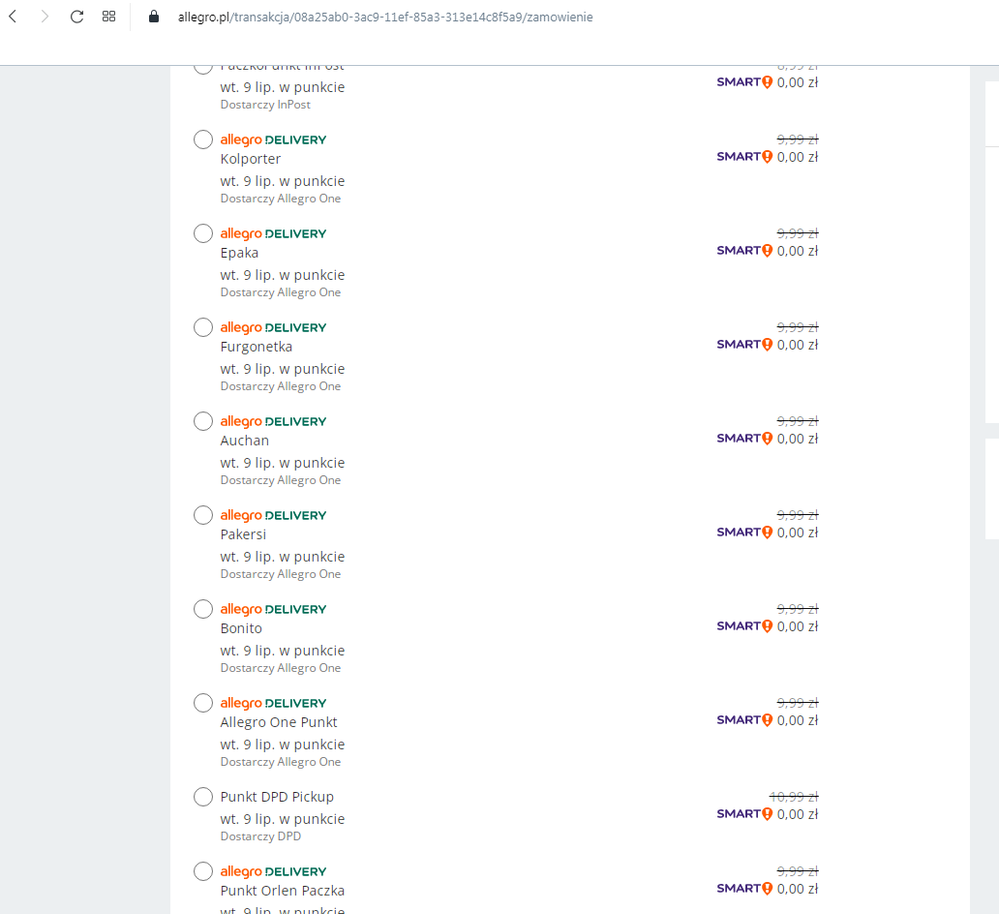The image size is (999, 914).
Task: Click the crossed-out 10,99 zł price
Action: pyautogui.click(x=793, y=797)
